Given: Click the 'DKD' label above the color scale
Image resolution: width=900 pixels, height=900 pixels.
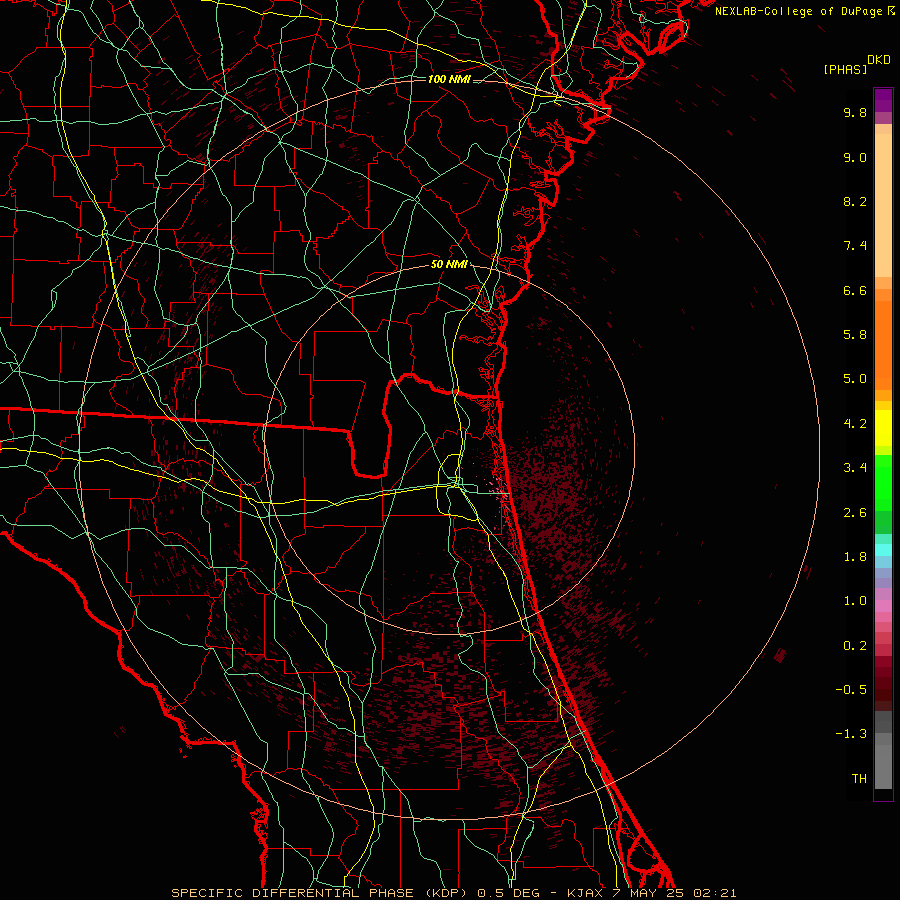Looking at the screenshot, I should pyautogui.click(x=879, y=60).
